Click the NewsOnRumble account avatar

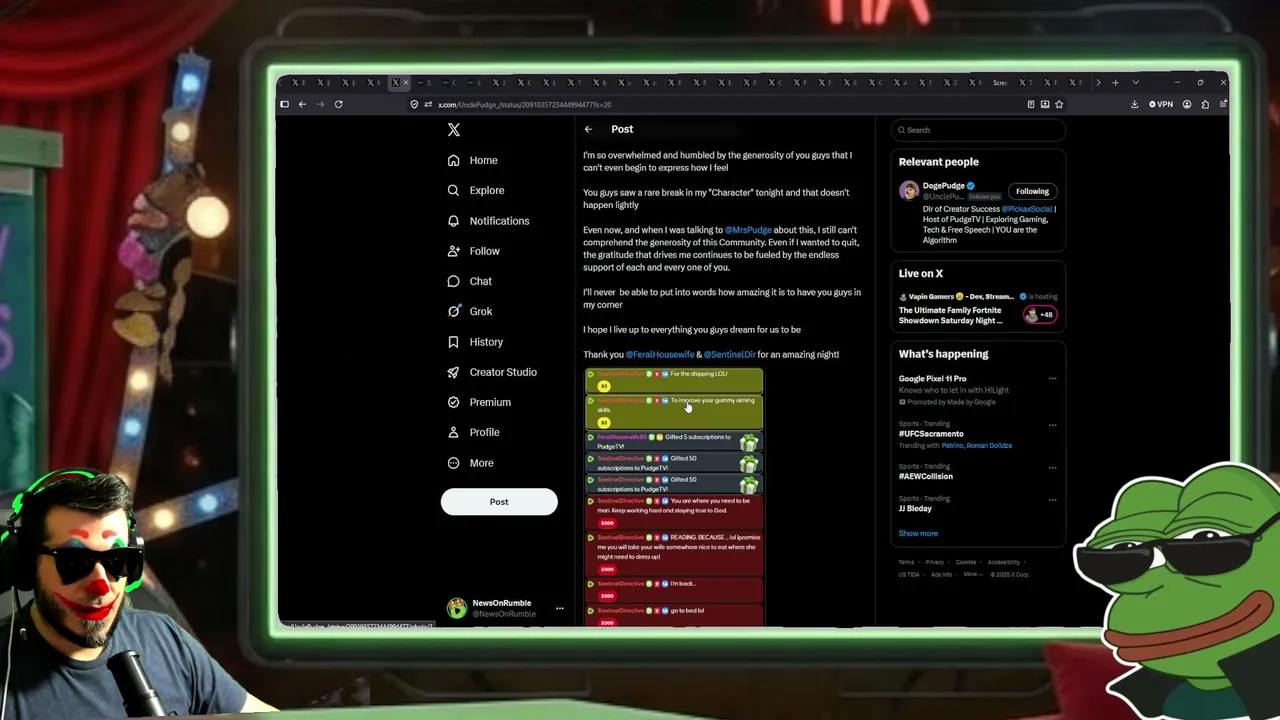457,608
